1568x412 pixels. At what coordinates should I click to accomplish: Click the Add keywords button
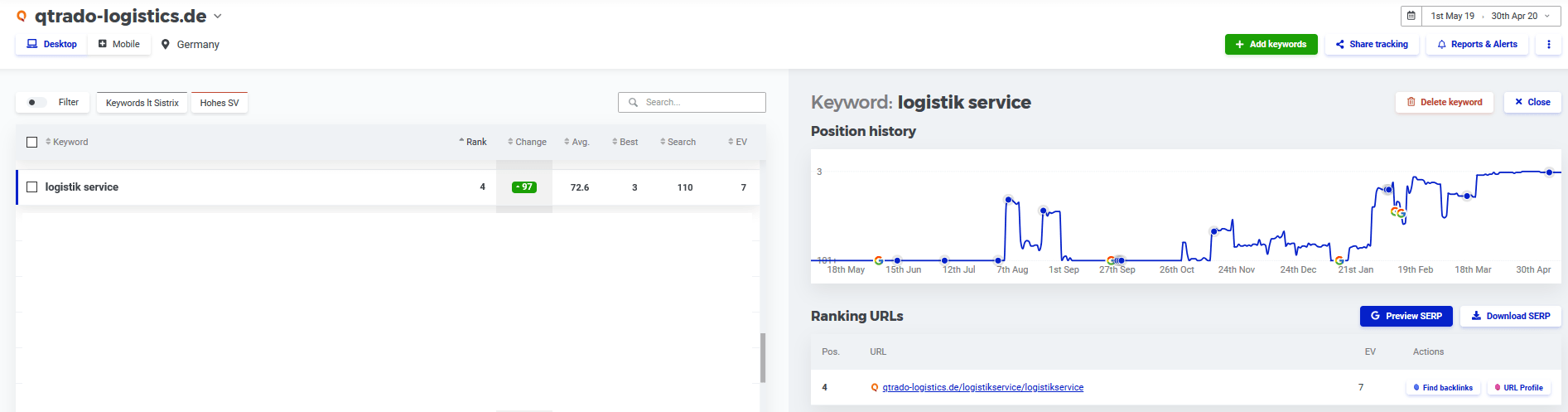(x=1271, y=44)
